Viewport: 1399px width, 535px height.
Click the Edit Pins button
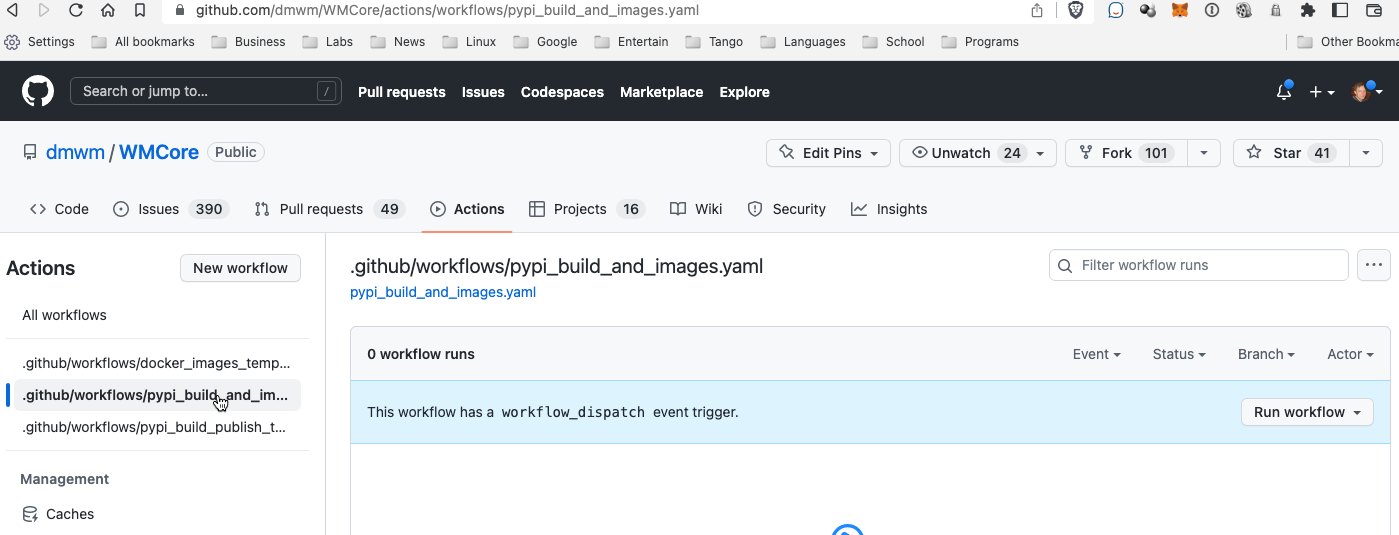point(828,153)
